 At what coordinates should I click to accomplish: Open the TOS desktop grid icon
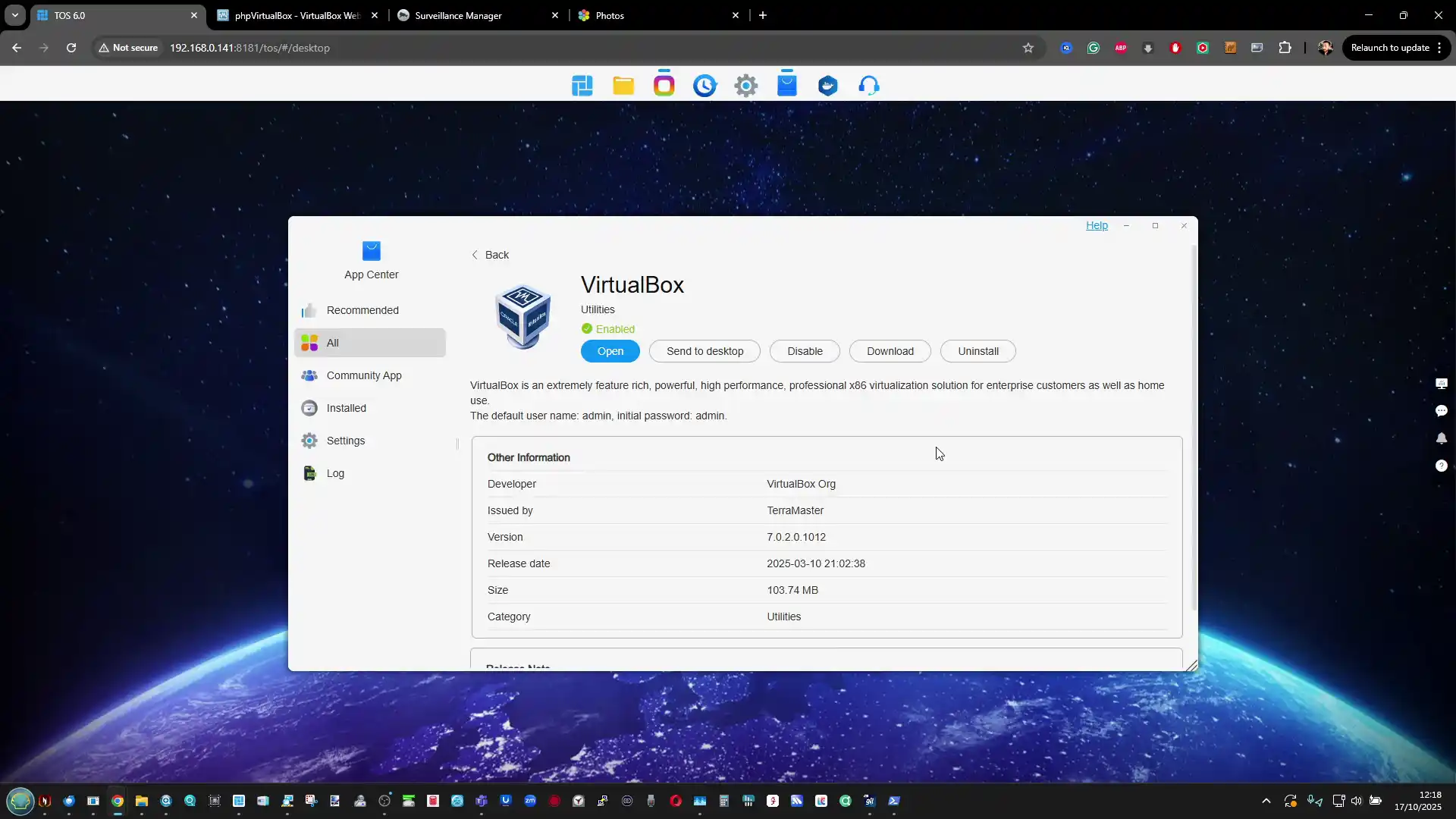click(582, 86)
